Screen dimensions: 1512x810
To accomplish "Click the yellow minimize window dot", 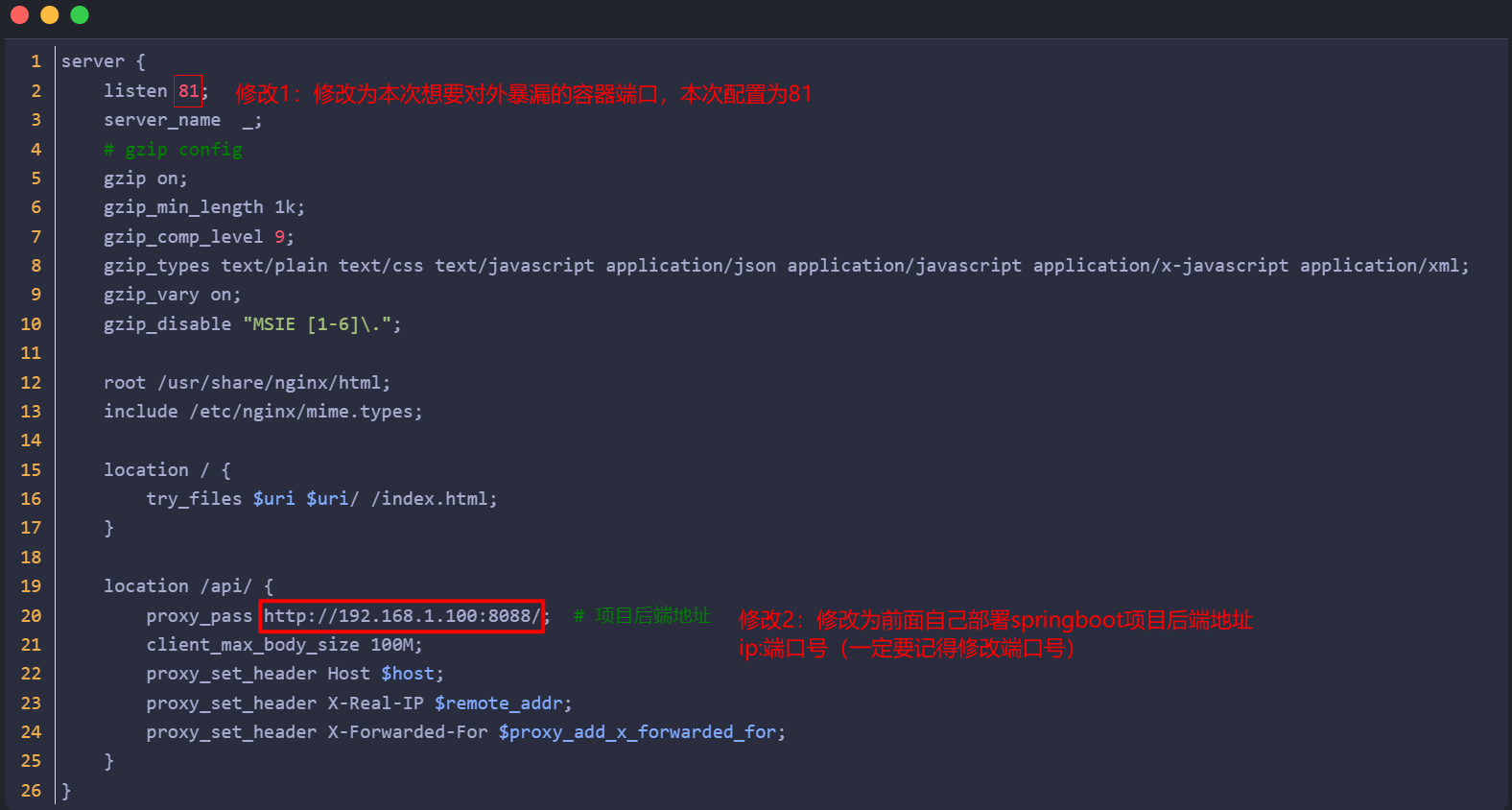I will [x=50, y=14].
